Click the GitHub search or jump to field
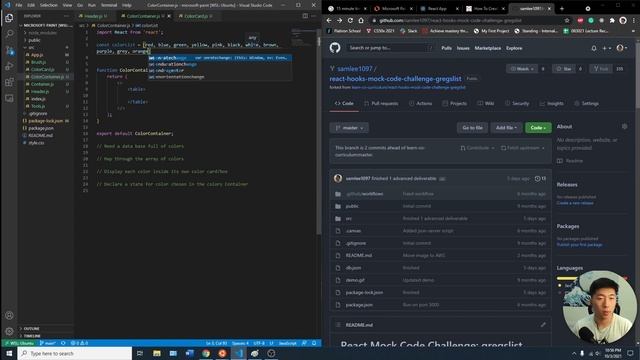 [389, 48]
